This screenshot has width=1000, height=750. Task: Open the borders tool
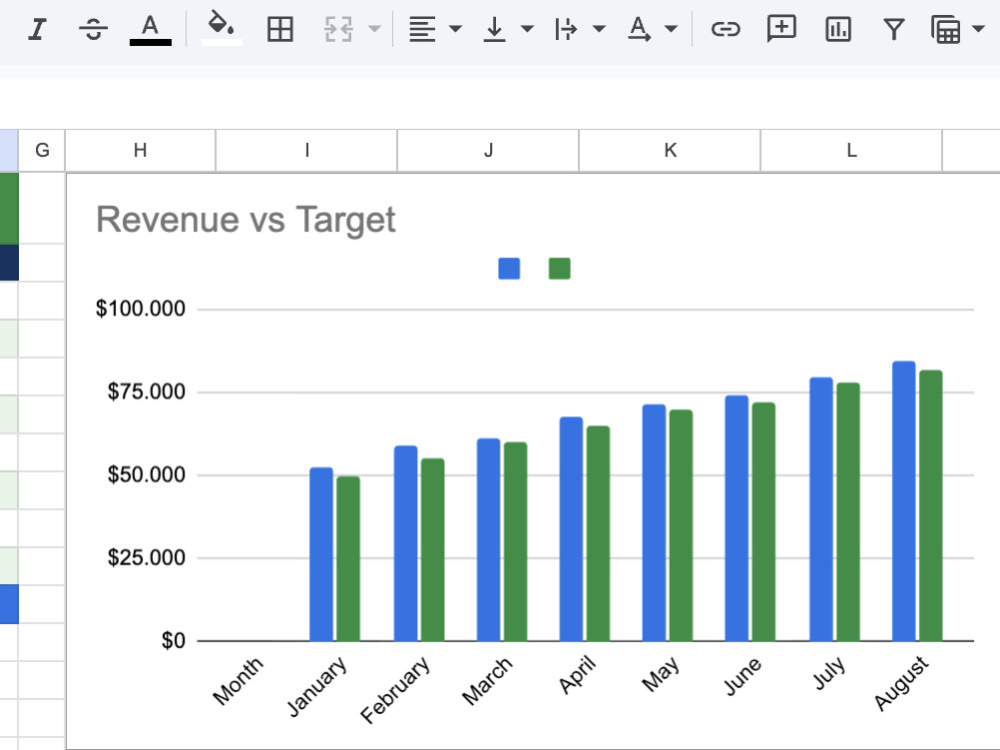(x=280, y=29)
